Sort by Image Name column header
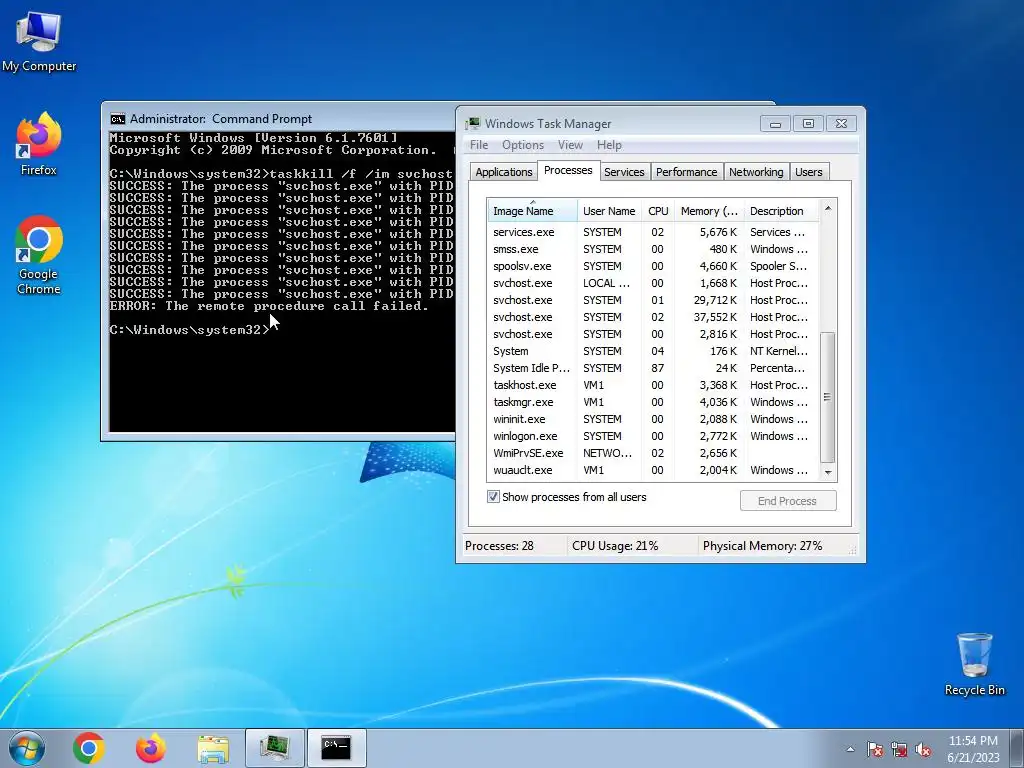This screenshot has width=1024, height=768. pos(532,211)
